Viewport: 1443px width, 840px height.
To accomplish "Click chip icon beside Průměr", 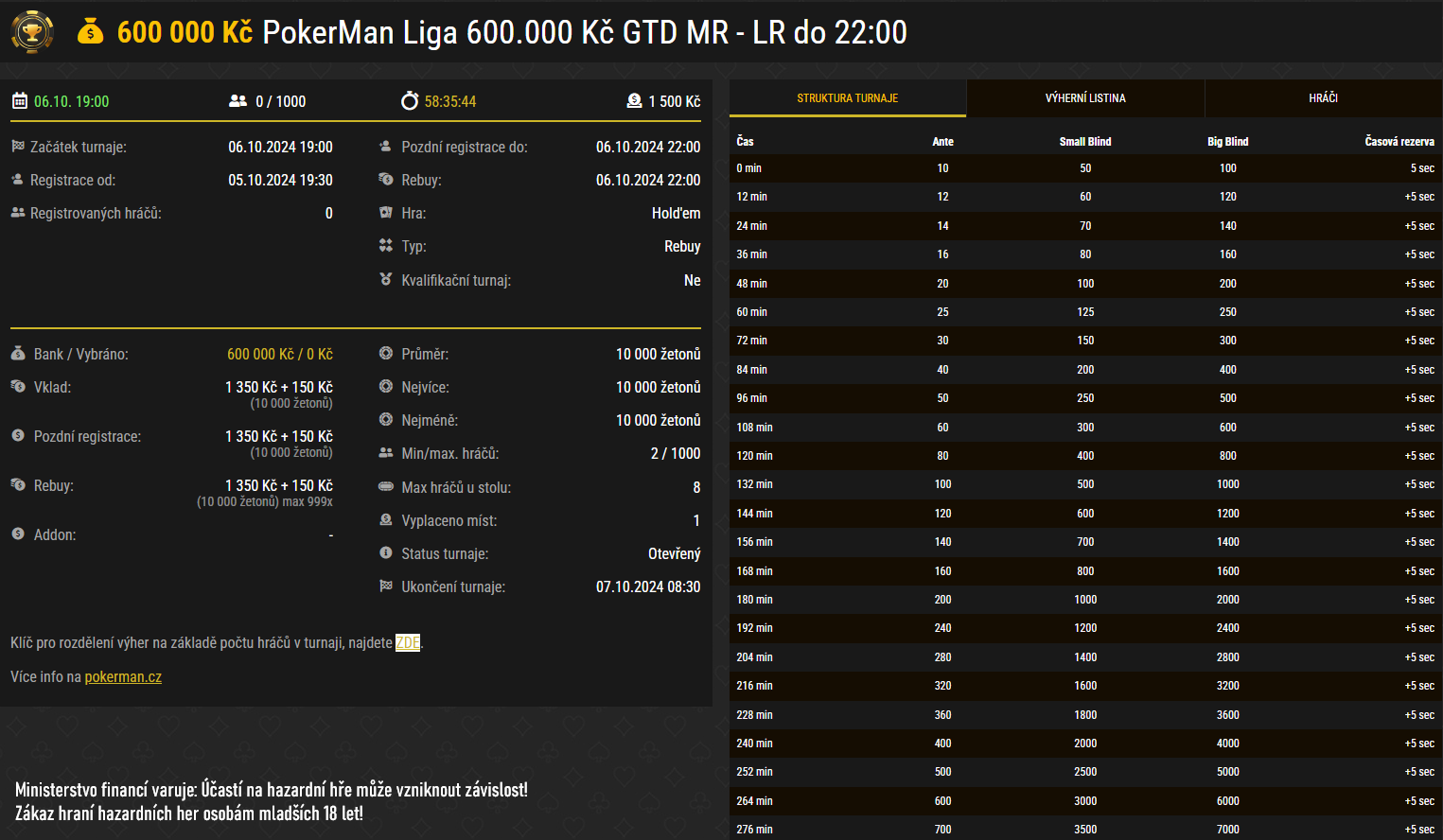I will point(385,353).
